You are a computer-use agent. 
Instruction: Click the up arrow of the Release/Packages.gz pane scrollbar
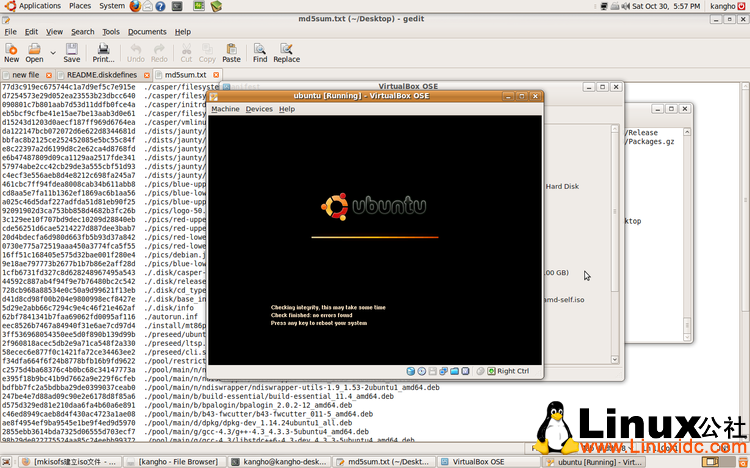tap(687, 132)
